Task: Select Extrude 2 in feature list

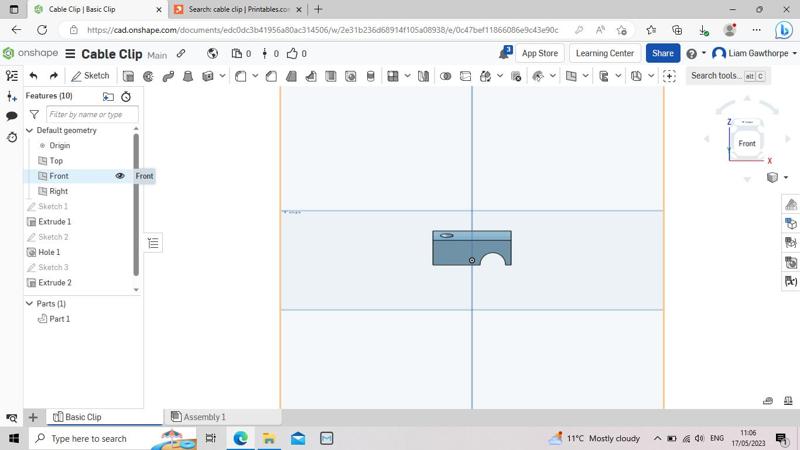Action: (x=55, y=283)
